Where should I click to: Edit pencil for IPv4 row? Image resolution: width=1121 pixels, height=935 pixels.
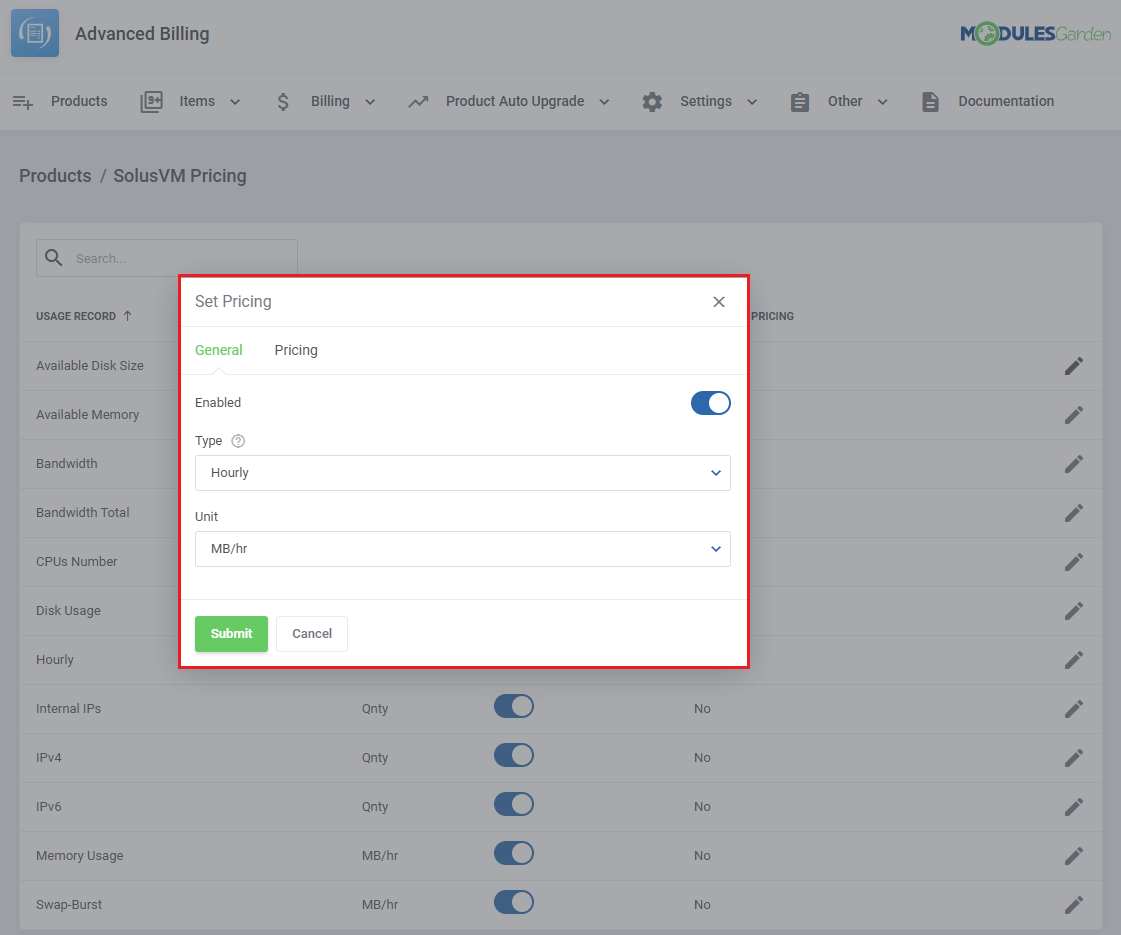coord(1074,758)
